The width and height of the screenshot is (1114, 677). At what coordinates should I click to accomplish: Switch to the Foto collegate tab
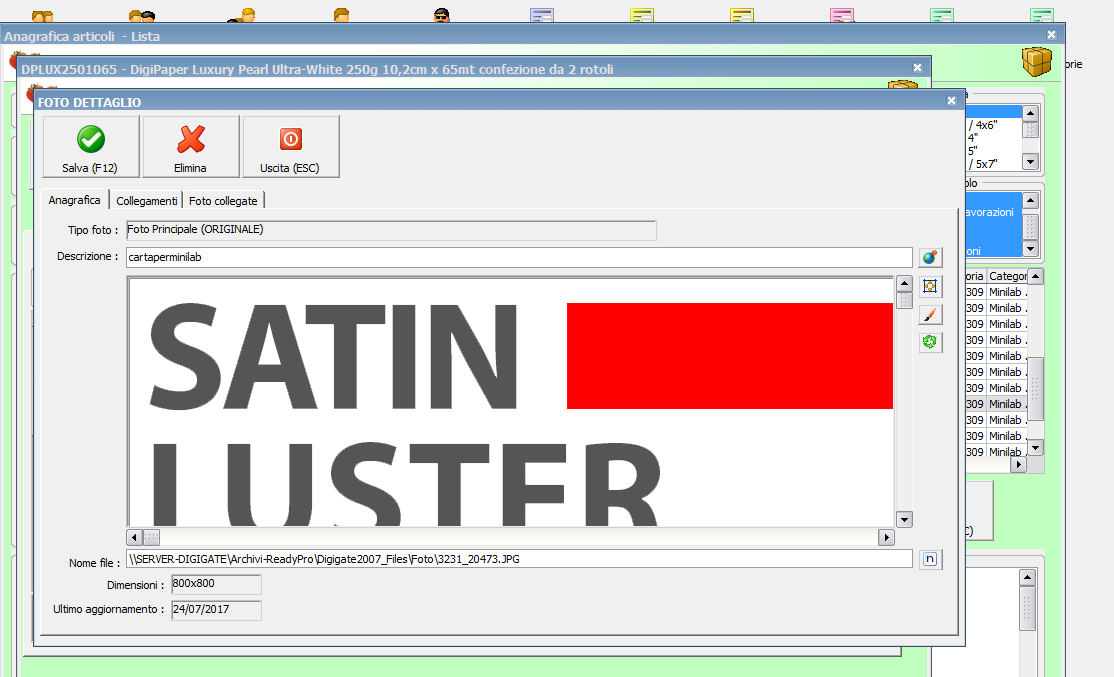click(x=223, y=201)
